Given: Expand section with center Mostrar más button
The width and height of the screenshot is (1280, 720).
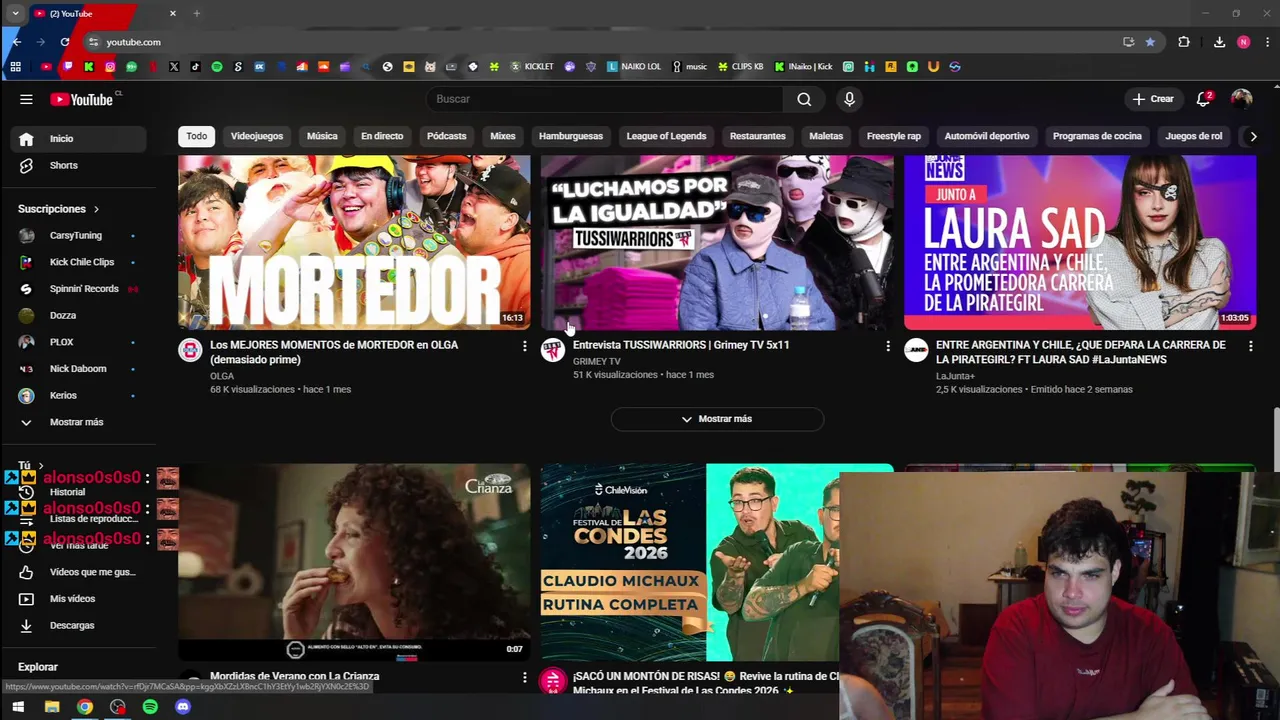Looking at the screenshot, I should [x=717, y=419].
